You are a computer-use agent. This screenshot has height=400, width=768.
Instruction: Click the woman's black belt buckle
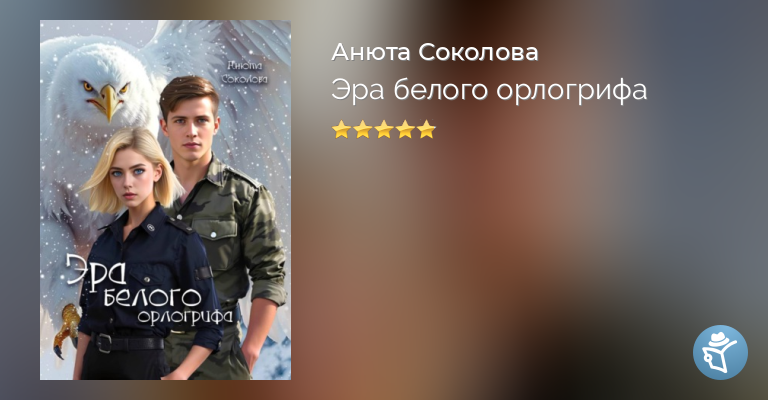103,343
